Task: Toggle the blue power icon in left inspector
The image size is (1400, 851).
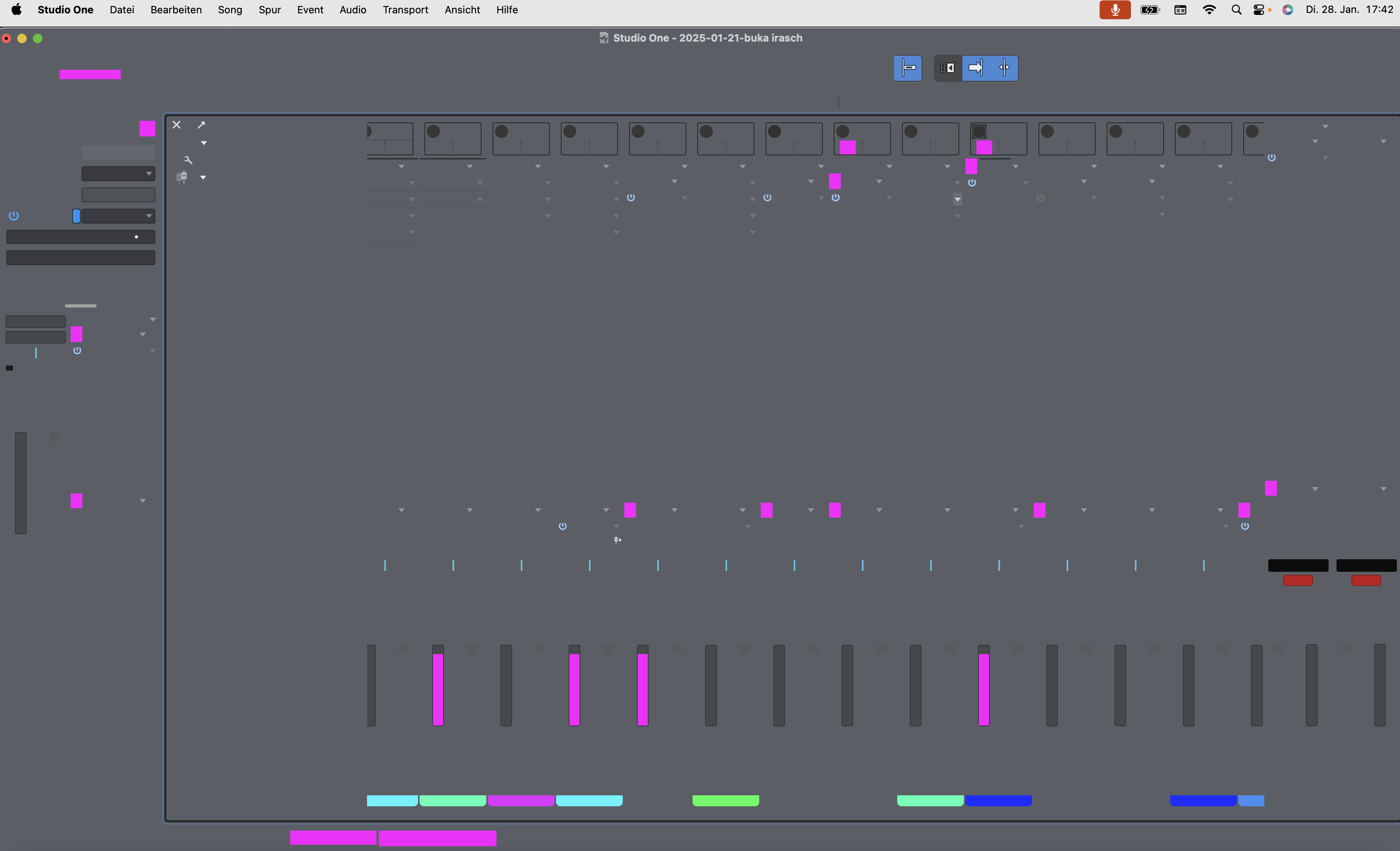Action: click(14, 216)
